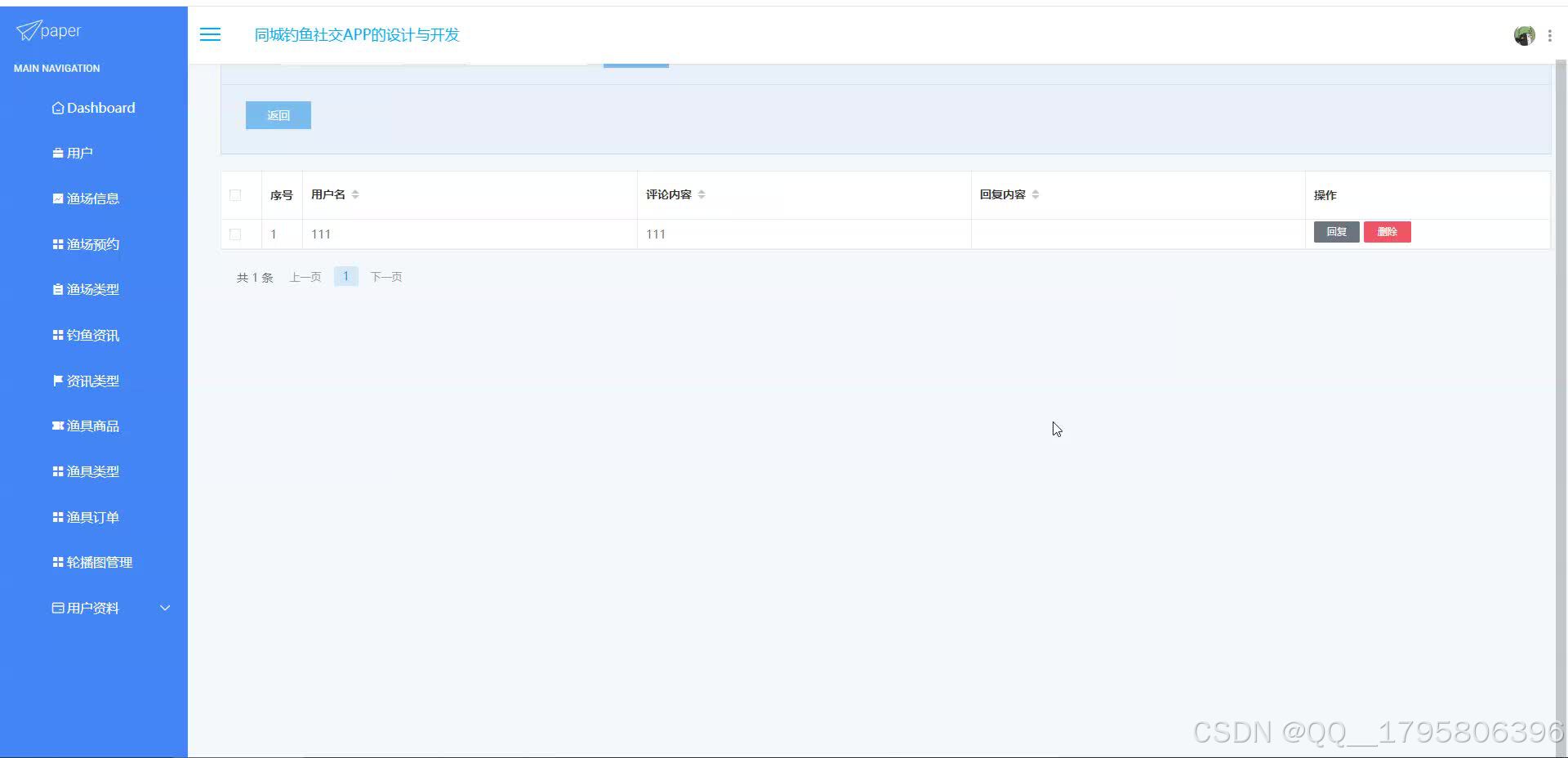Click the 渔场类型 clipboard icon
Screen dimensions: 1568x758
click(58, 289)
